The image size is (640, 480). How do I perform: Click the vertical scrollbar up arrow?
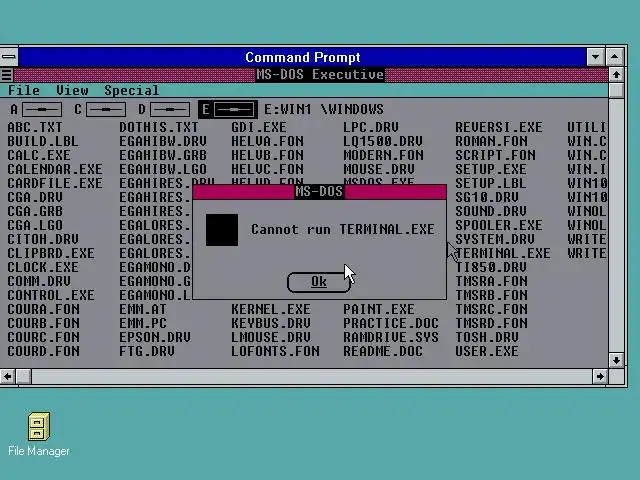pyautogui.click(x=616, y=75)
